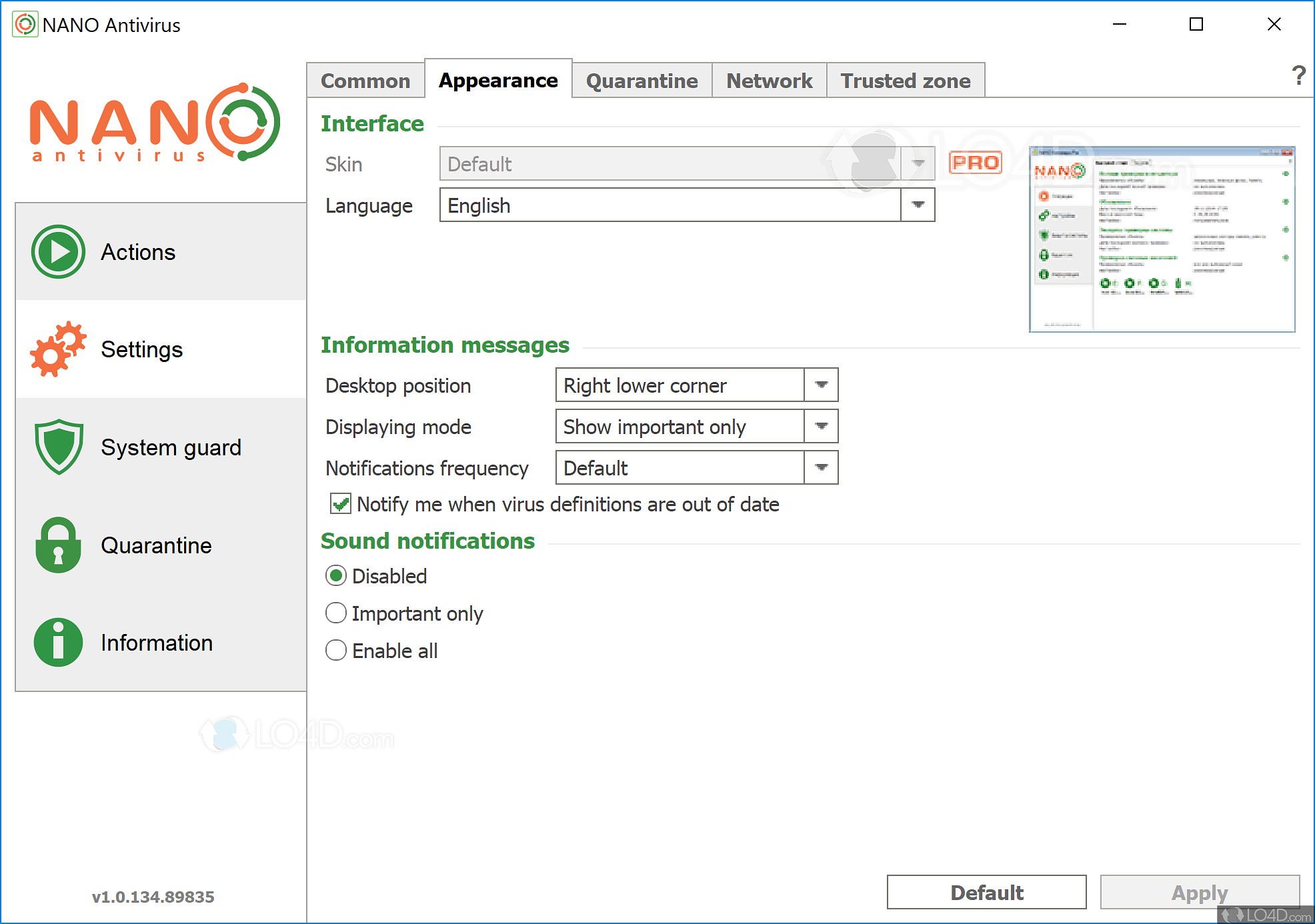Click the Default button at bottom

986,892
